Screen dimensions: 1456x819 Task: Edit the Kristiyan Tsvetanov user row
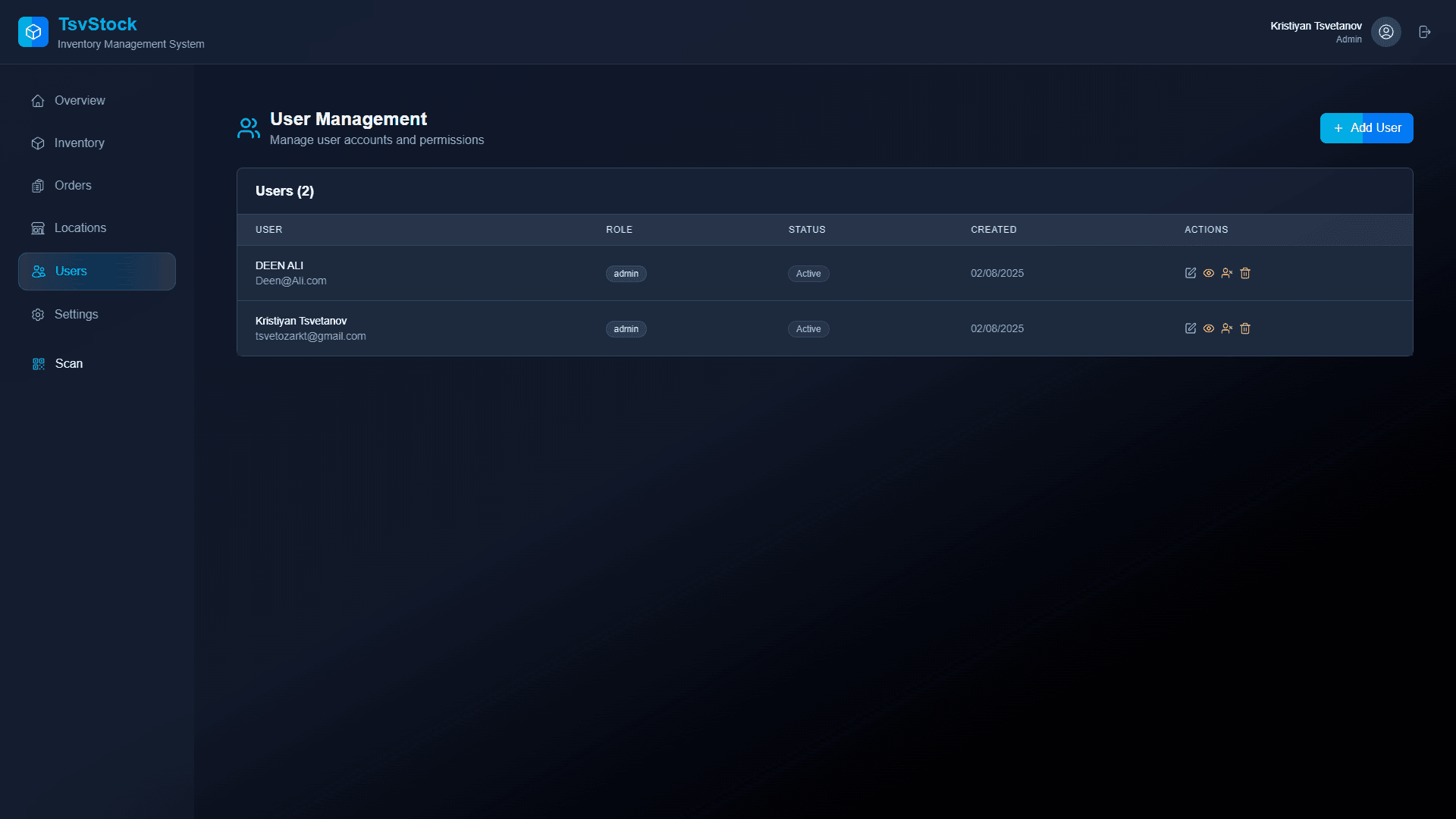click(x=1190, y=328)
